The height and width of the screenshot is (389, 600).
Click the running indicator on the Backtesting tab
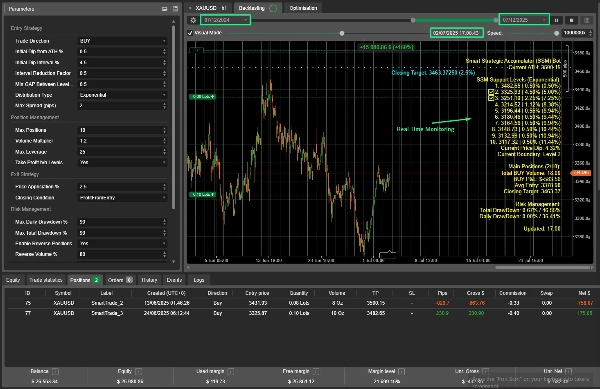pyautogui.click(x=273, y=8)
